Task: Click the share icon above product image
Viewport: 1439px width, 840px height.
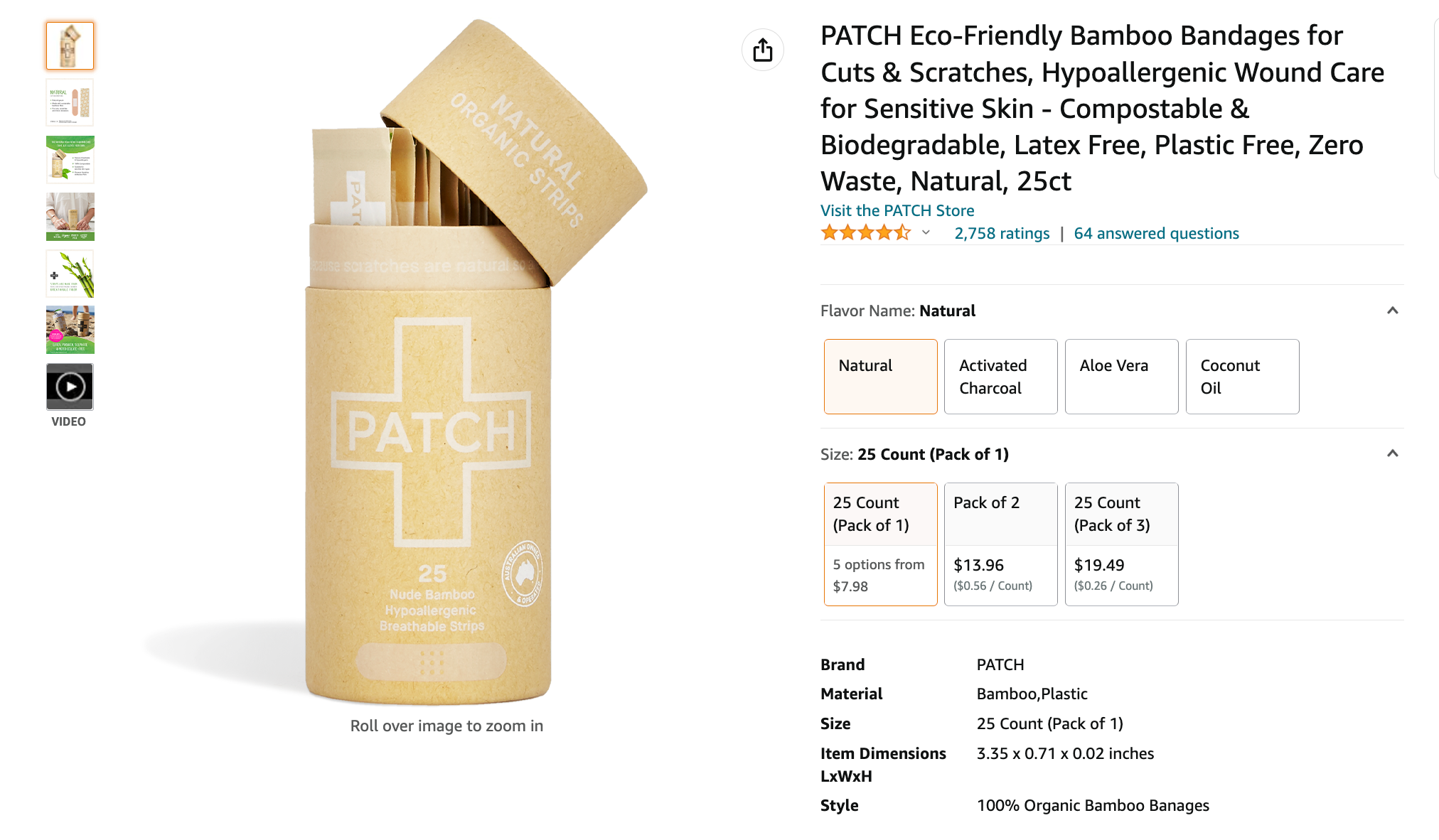Action: click(763, 50)
